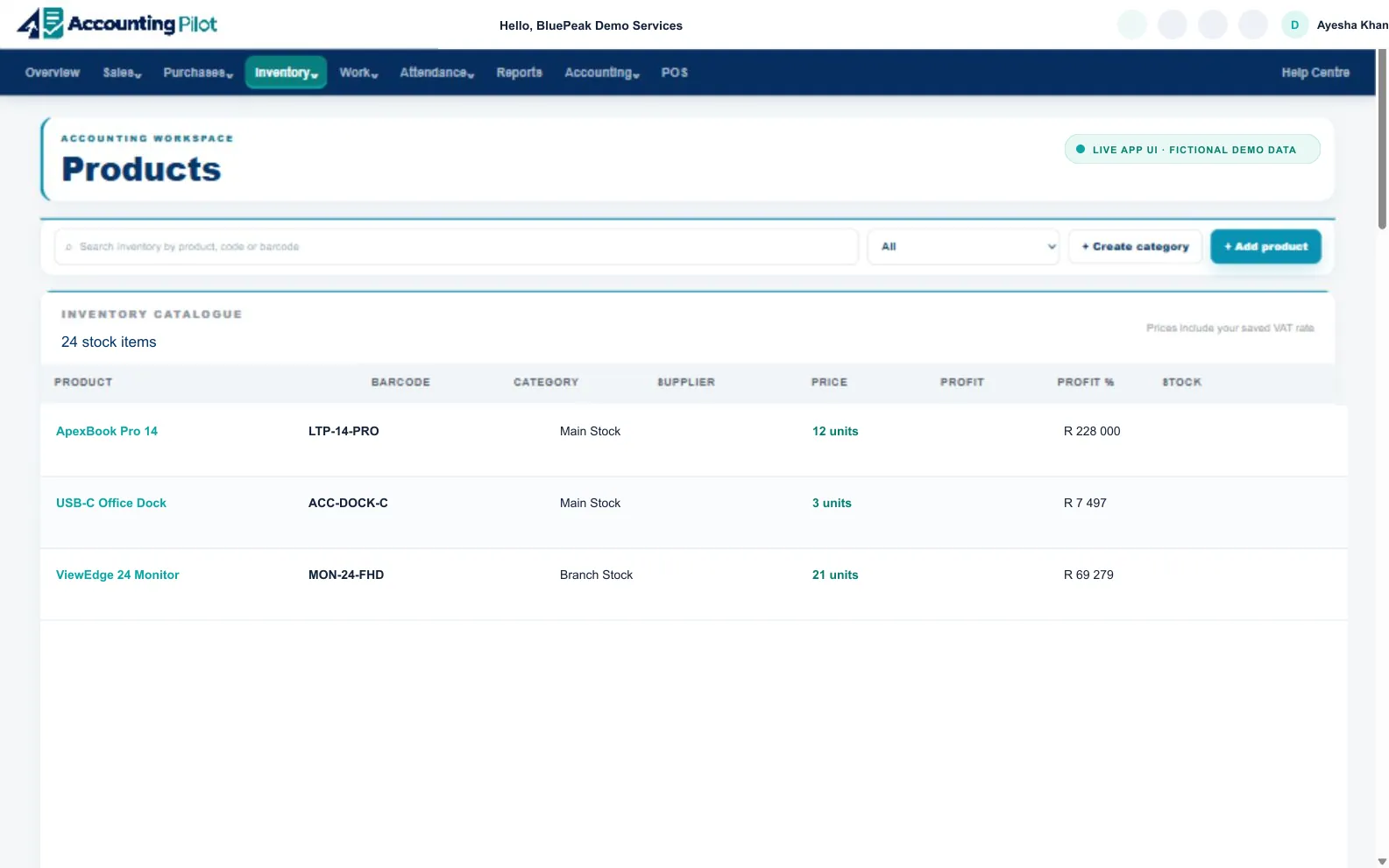The width and height of the screenshot is (1389, 868).
Task: Click the Ayesha Khan user name
Action: click(x=1352, y=25)
